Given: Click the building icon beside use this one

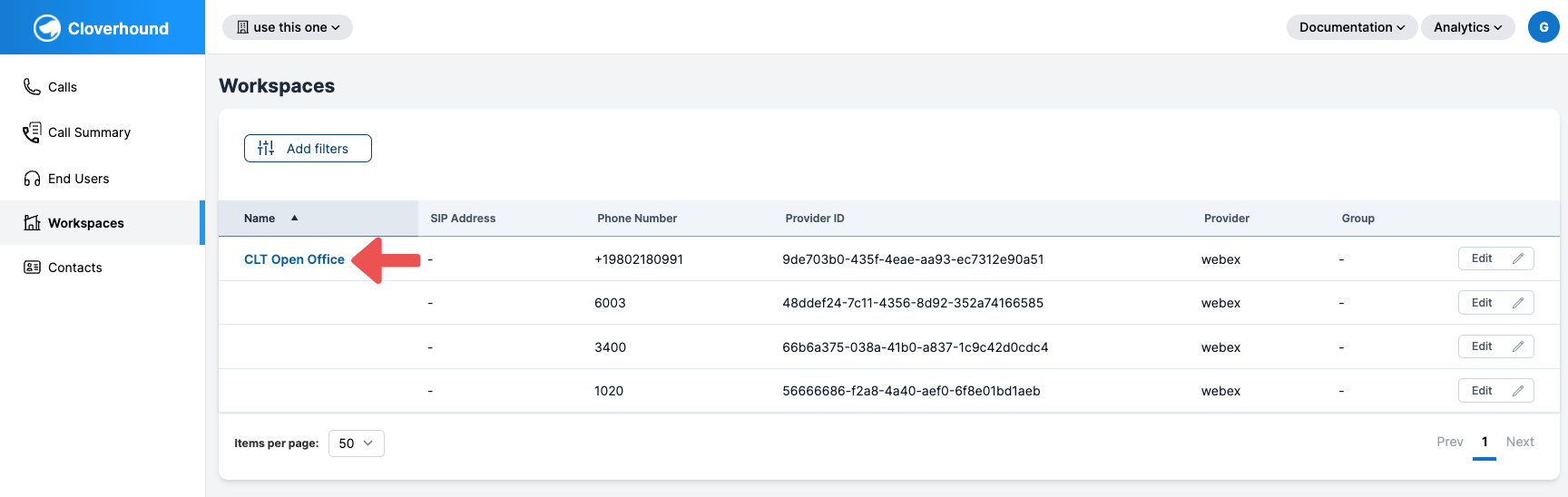Looking at the screenshot, I should pyautogui.click(x=242, y=27).
